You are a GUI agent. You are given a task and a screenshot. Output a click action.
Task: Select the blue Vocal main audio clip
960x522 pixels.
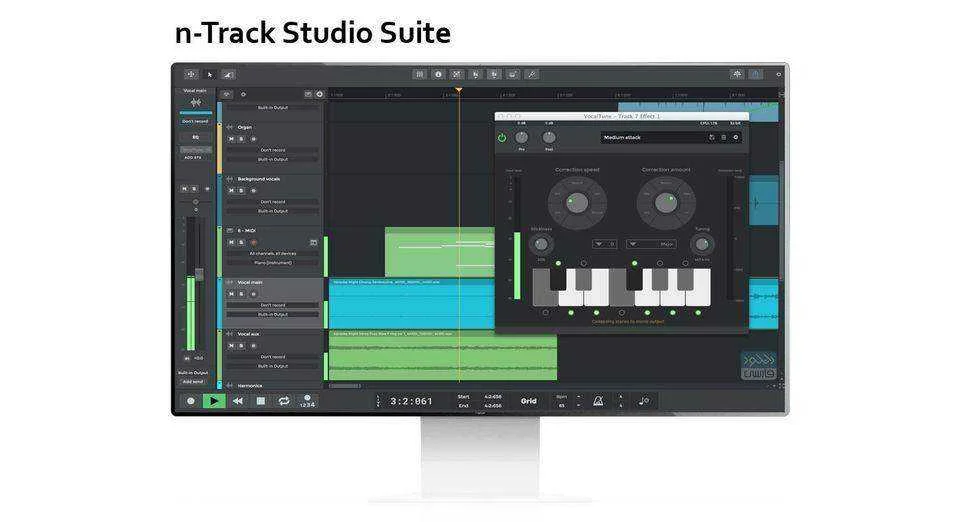(411, 304)
